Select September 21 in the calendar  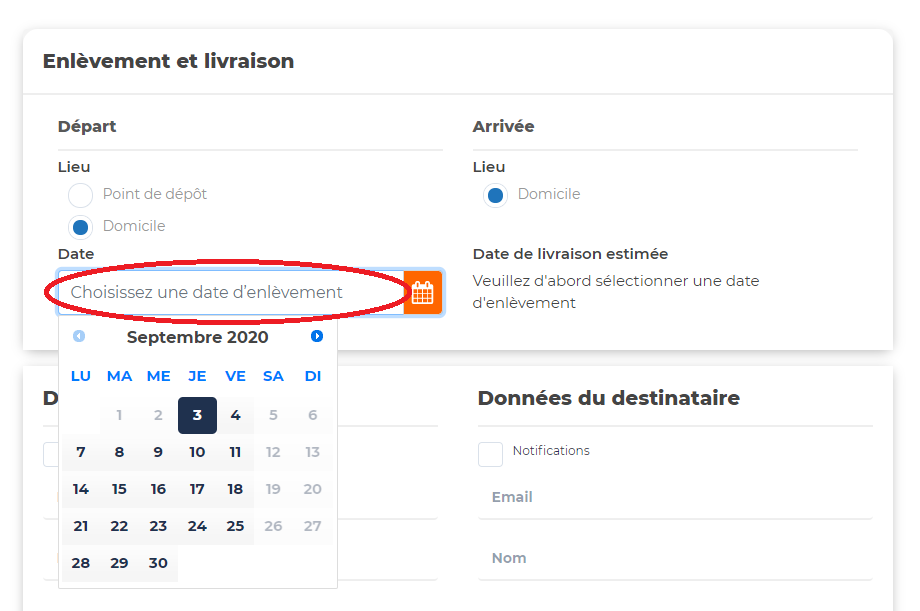(x=81, y=526)
